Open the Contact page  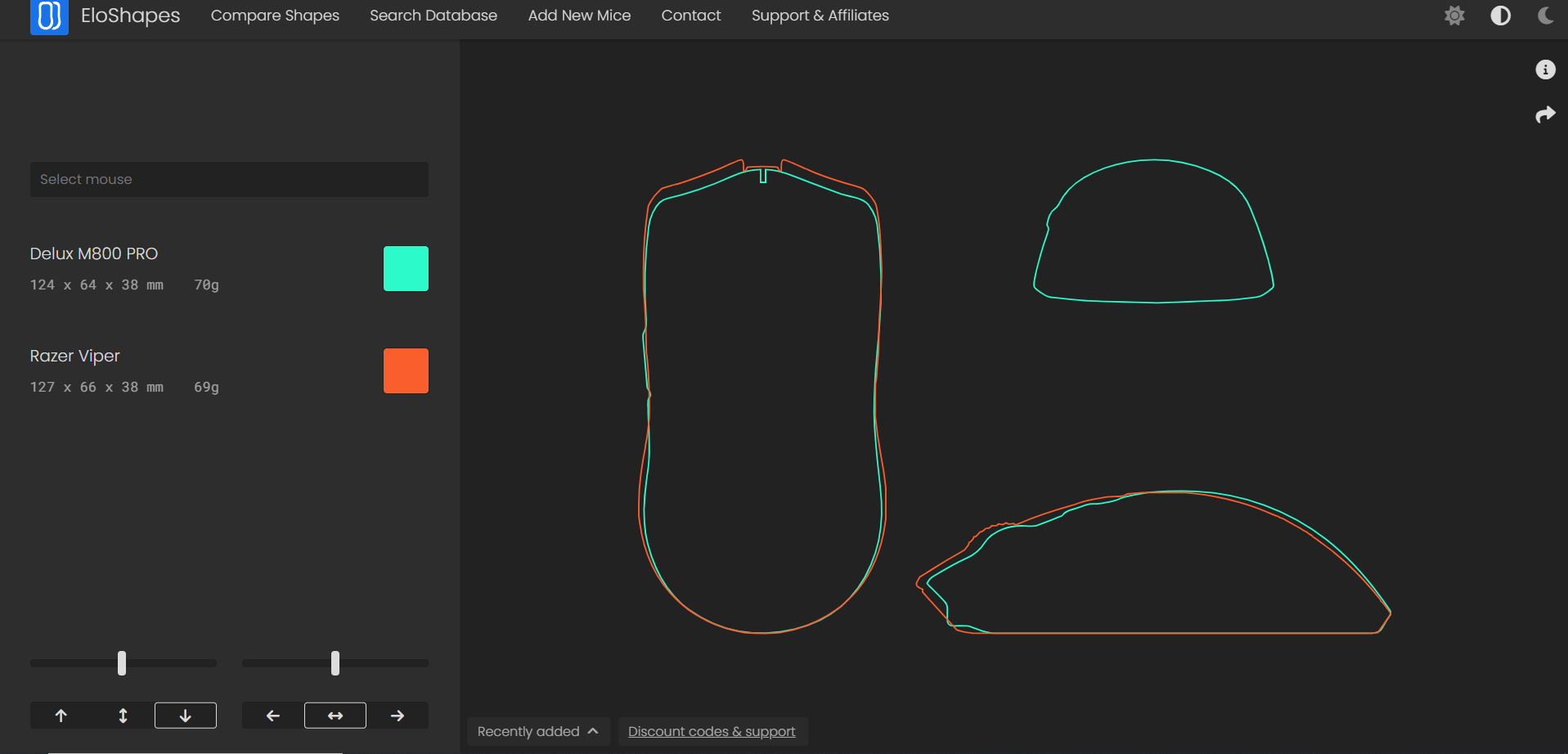691,16
